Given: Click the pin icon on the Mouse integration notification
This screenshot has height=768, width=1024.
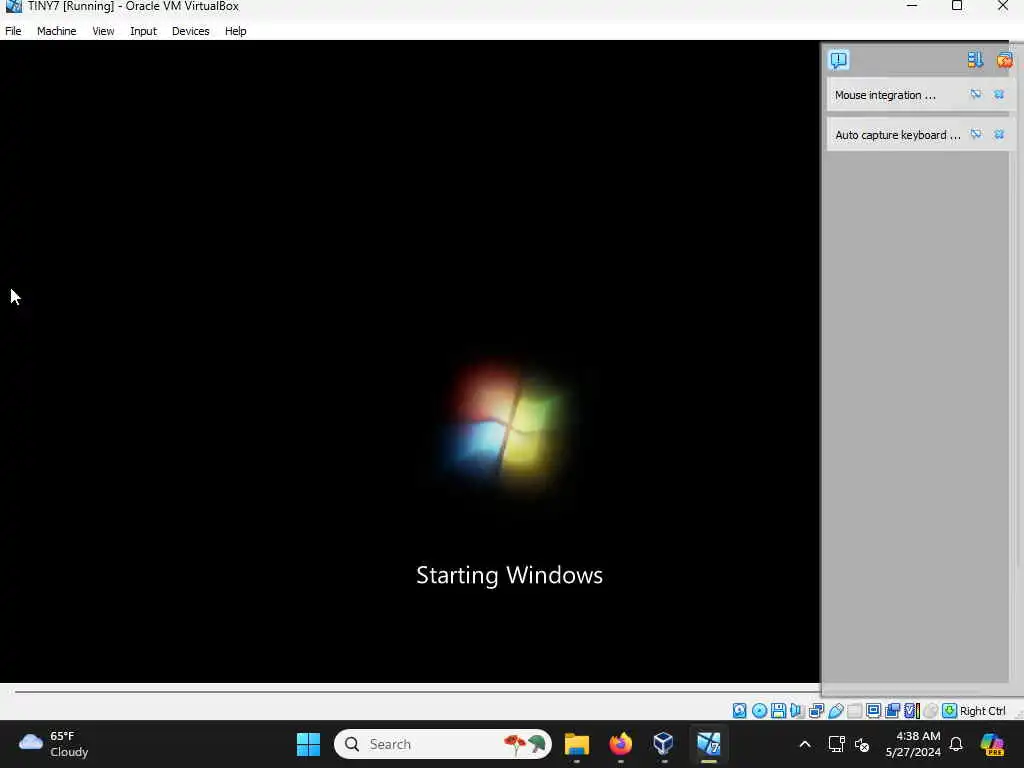Looking at the screenshot, I should [976, 95].
